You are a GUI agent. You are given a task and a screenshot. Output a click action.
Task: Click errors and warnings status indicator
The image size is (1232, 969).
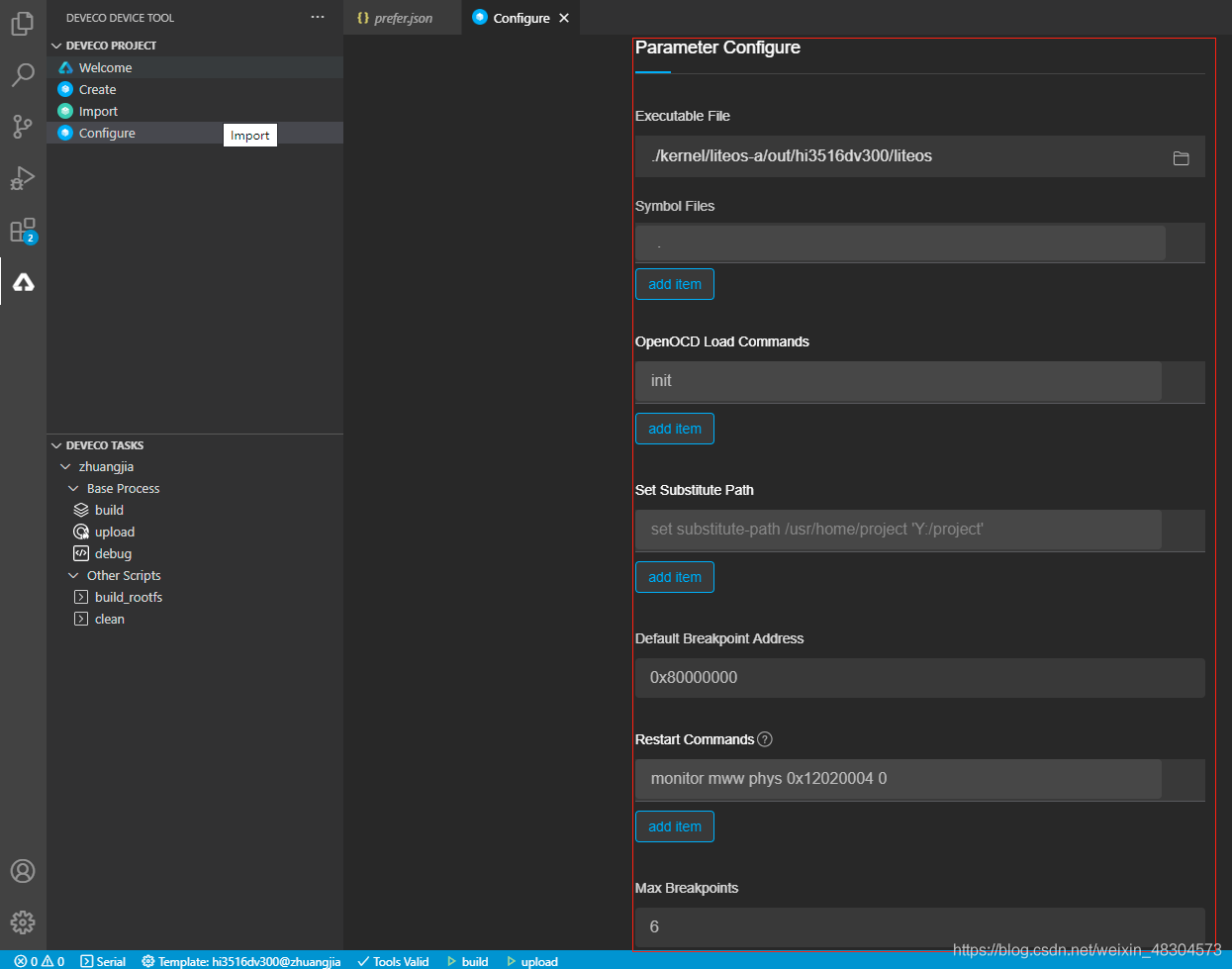[x=40, y=961]
